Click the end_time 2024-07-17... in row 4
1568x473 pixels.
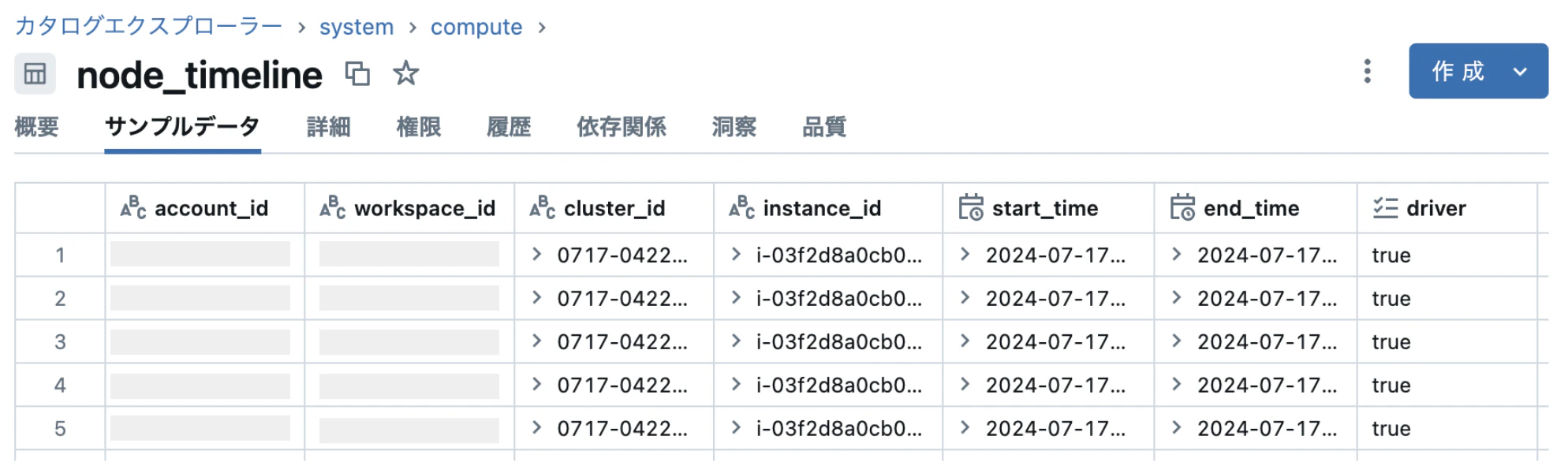click(x=1267, y=385)
